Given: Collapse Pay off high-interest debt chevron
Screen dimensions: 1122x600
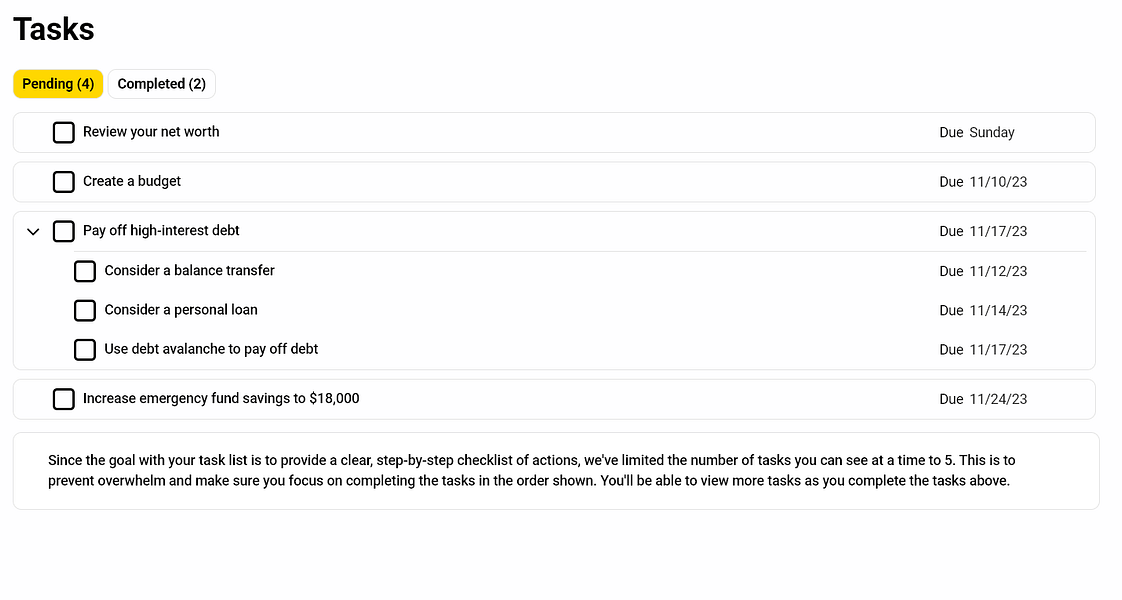Looking at the screenshot, I should click(x=33, y=232).
